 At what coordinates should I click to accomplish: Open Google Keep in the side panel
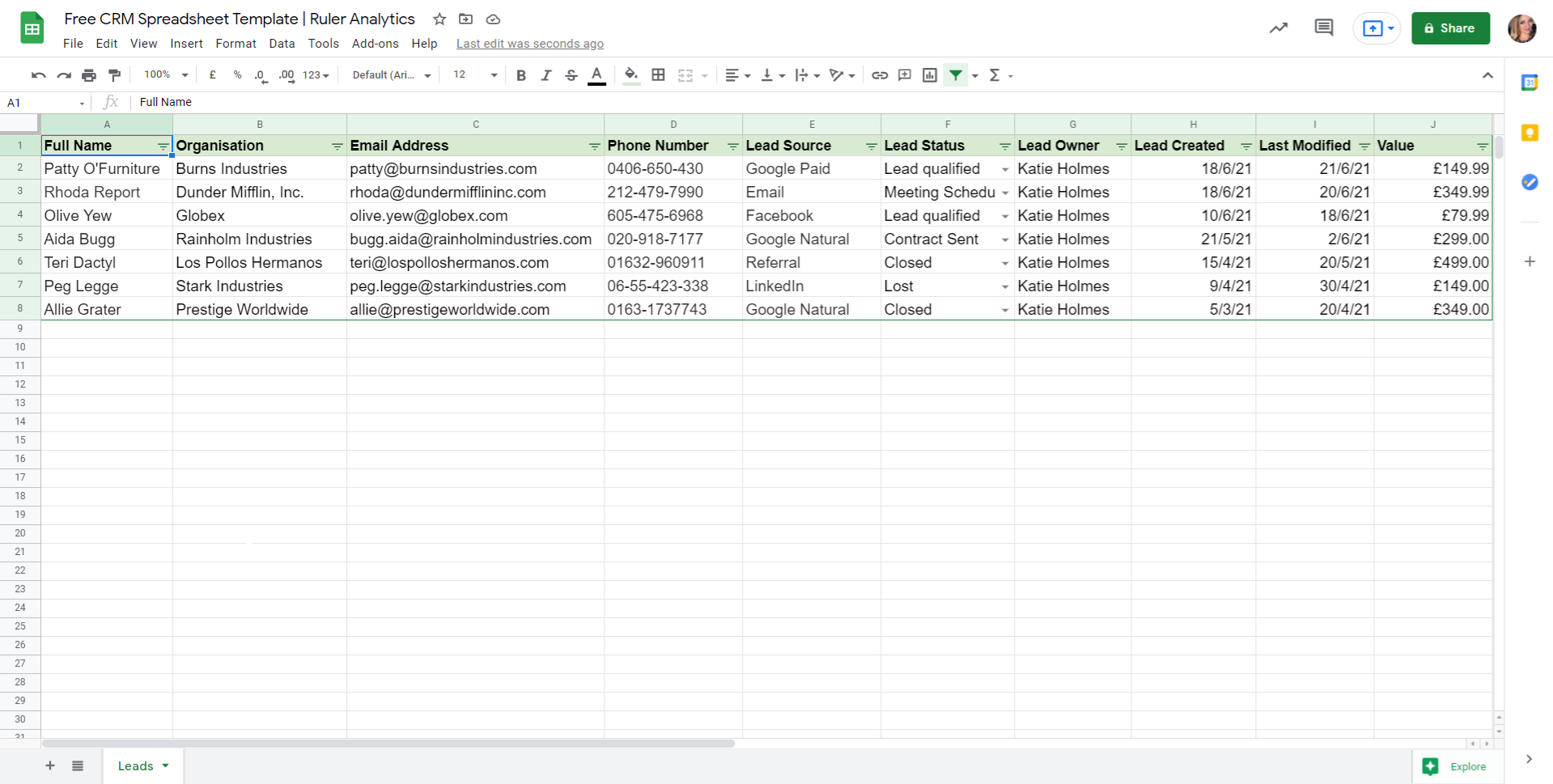coord(1529,132)
